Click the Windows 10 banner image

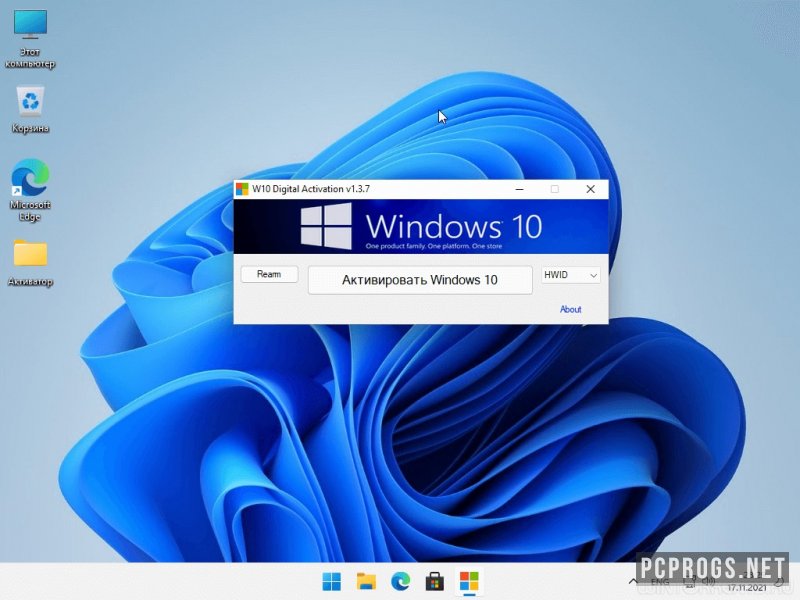421,227
